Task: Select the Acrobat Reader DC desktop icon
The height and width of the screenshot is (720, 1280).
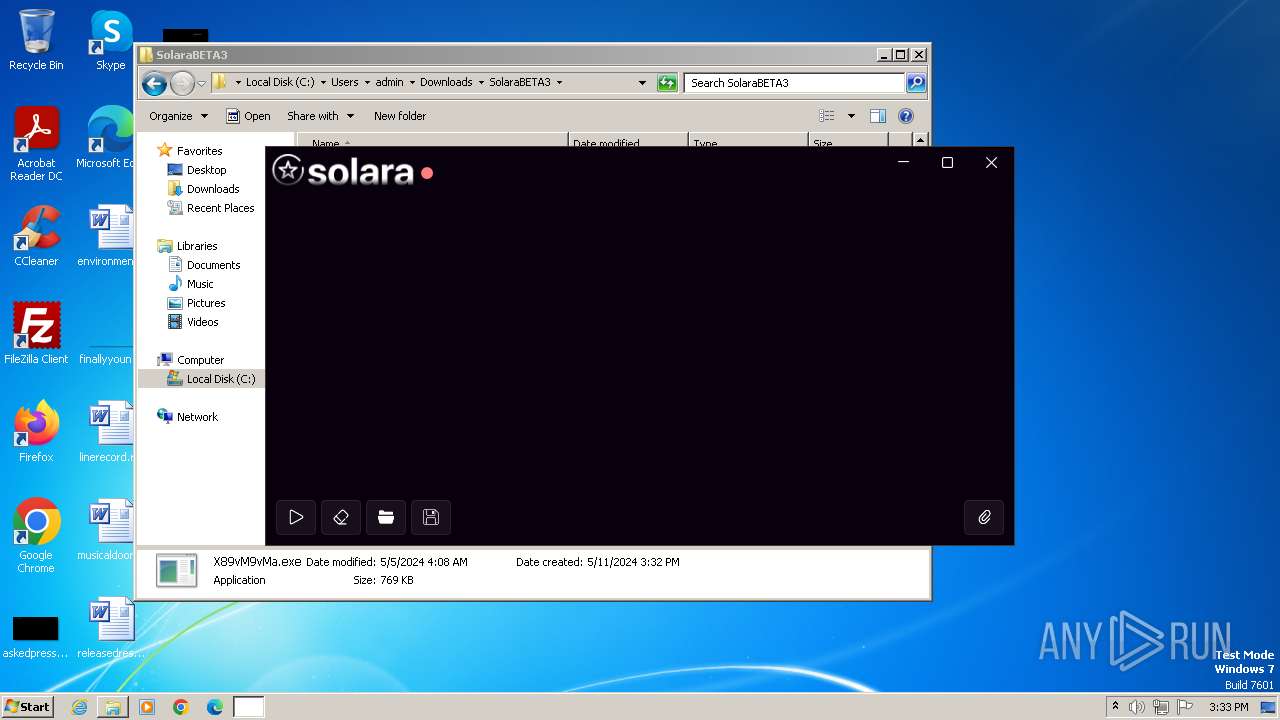Action: [36, 145]
